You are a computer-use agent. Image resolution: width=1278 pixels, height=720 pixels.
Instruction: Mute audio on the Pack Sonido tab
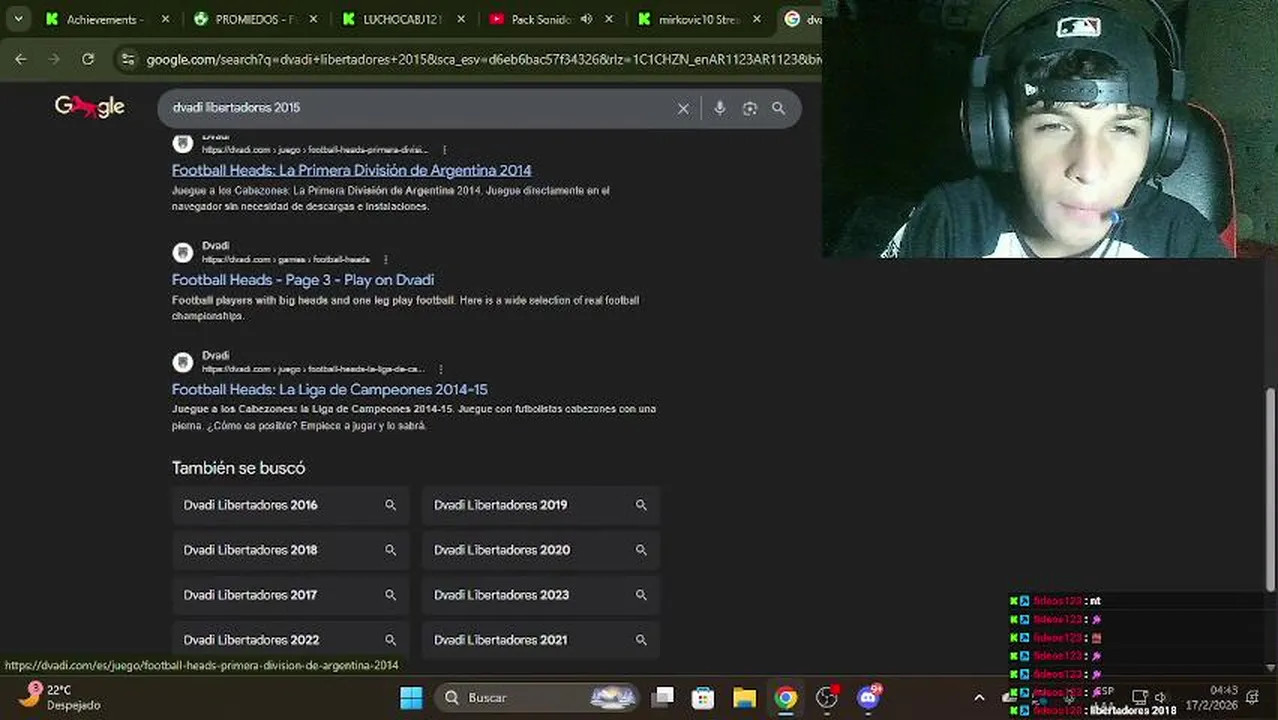click(586, 19)
